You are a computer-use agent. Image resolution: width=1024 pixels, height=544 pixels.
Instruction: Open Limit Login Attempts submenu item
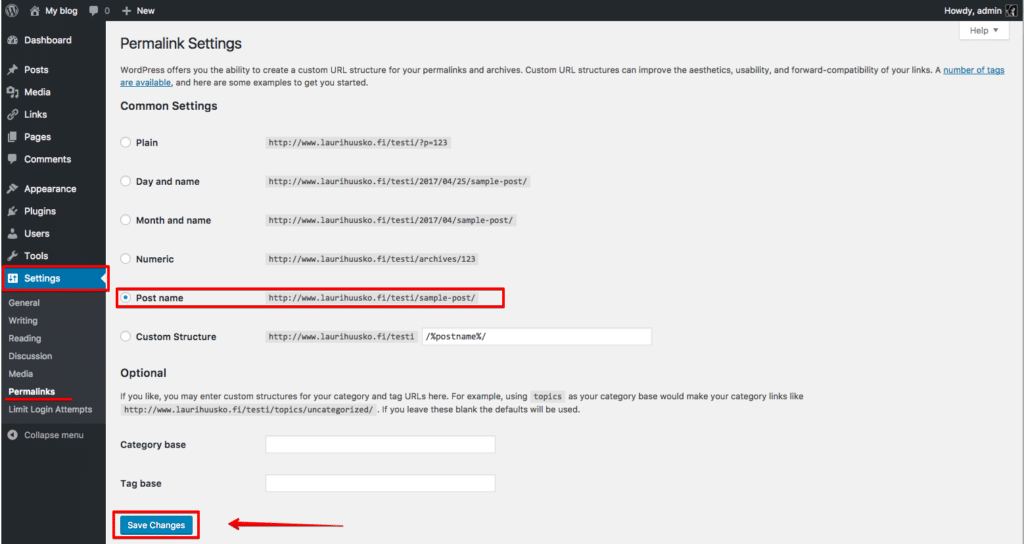(x=50, y=409)
